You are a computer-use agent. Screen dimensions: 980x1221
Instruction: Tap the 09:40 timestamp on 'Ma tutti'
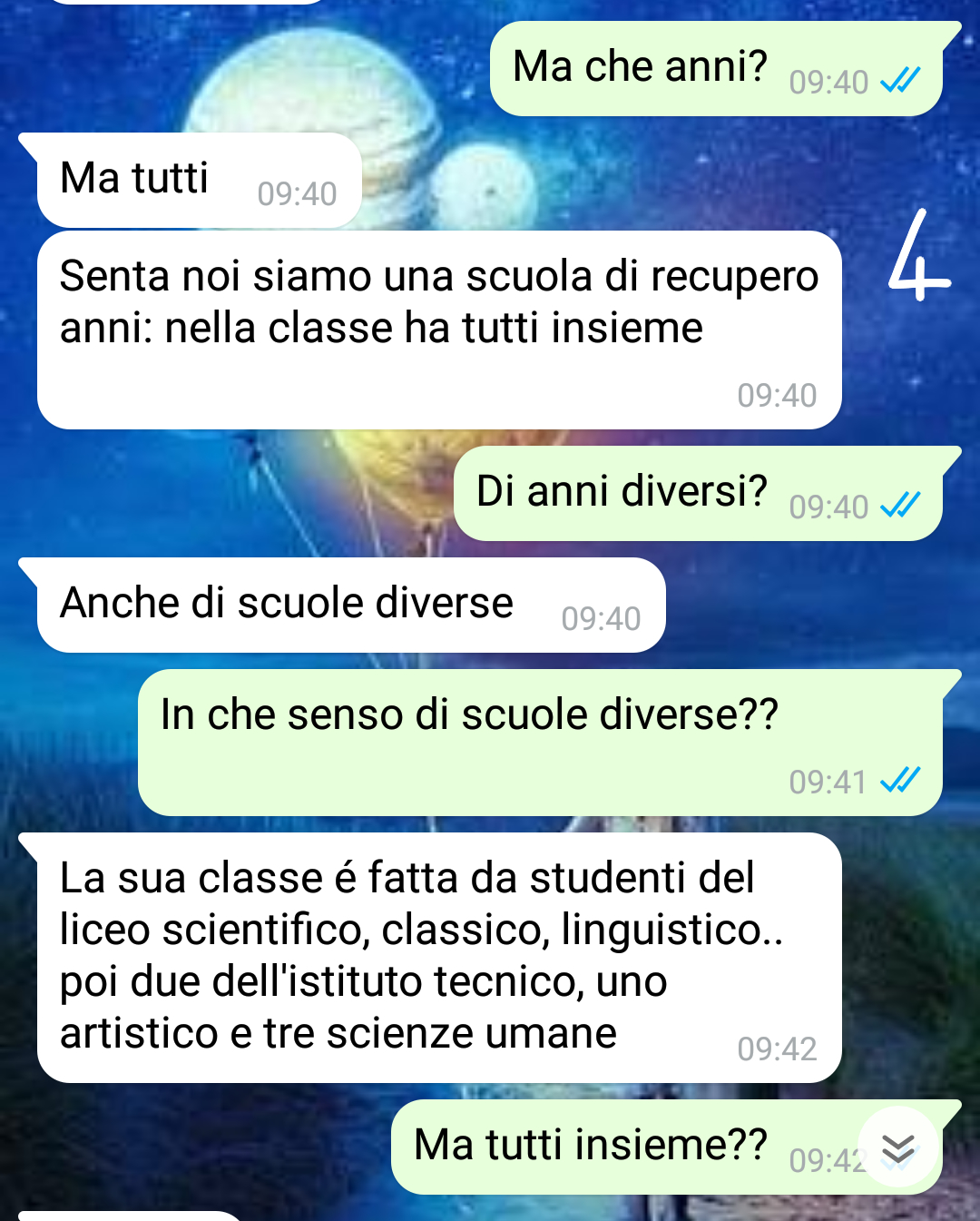[297, 194]
